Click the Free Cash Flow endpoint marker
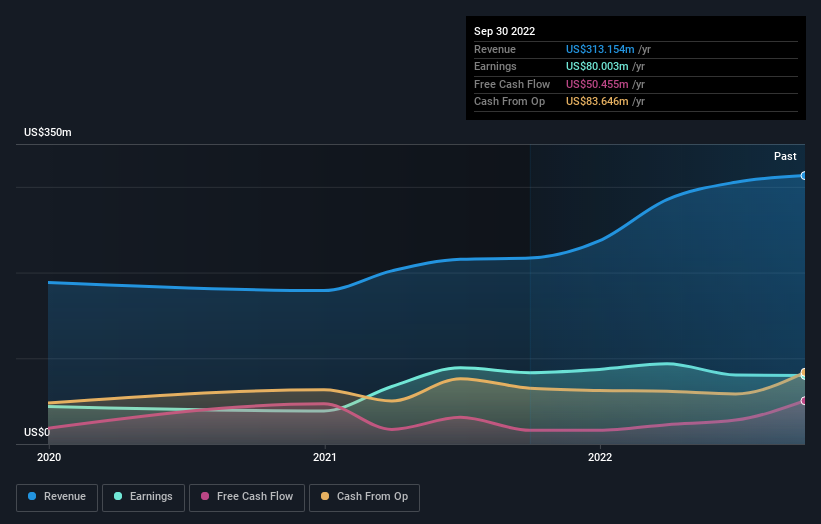 [x=804, y=401]
